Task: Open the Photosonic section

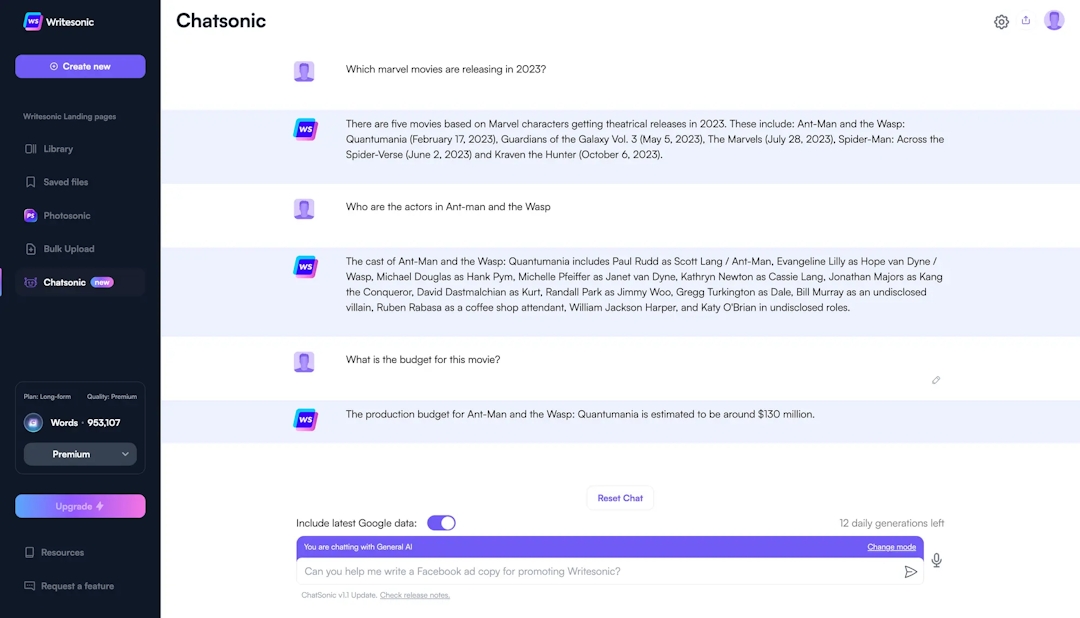Action: (67, 215)
